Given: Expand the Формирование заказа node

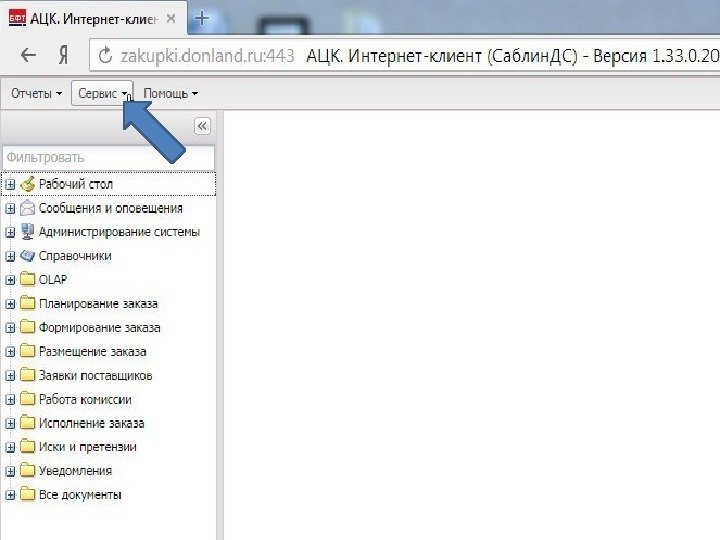Looking at the screenshot, I should click(x=10, y=328).
